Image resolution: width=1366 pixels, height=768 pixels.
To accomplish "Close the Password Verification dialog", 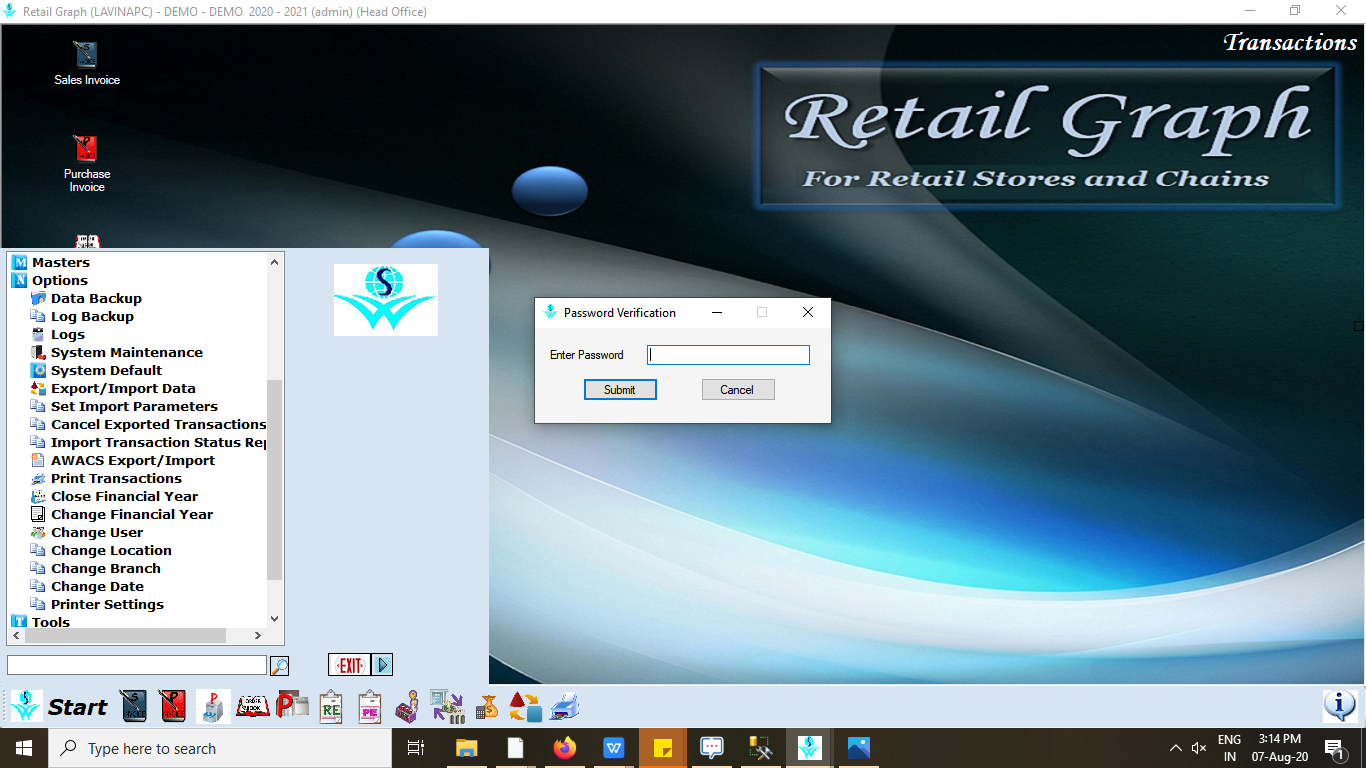I will point(808,312).
